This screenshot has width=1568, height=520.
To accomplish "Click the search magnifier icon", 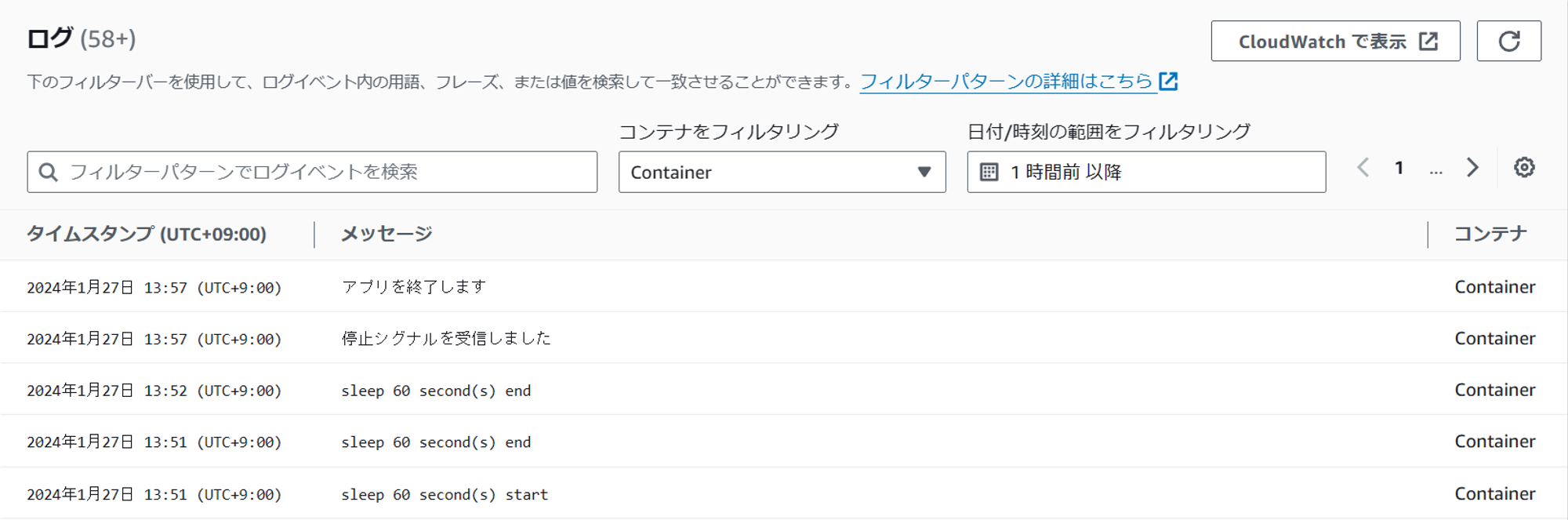I will point(48,173).
